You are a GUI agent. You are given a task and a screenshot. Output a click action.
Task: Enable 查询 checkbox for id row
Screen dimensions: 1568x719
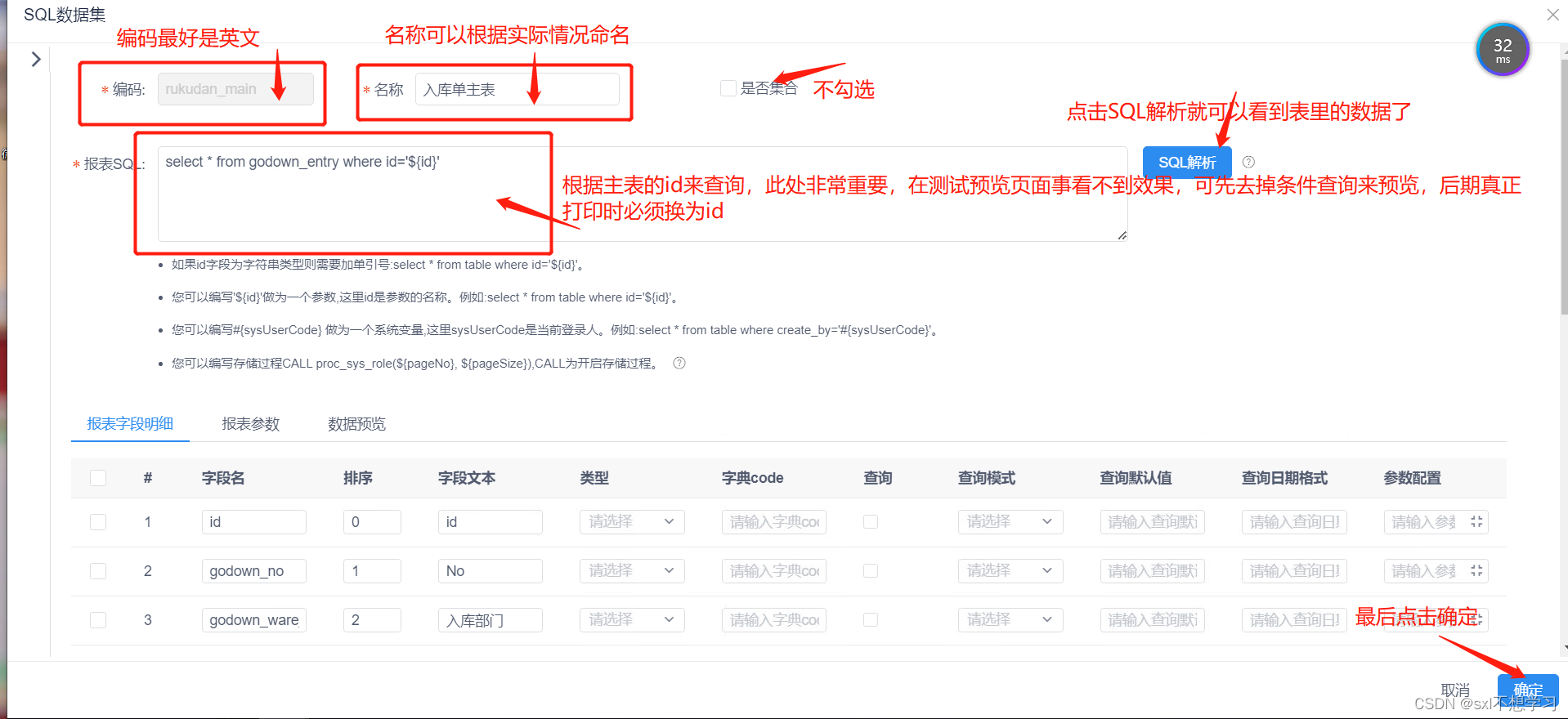coord(871,521)
